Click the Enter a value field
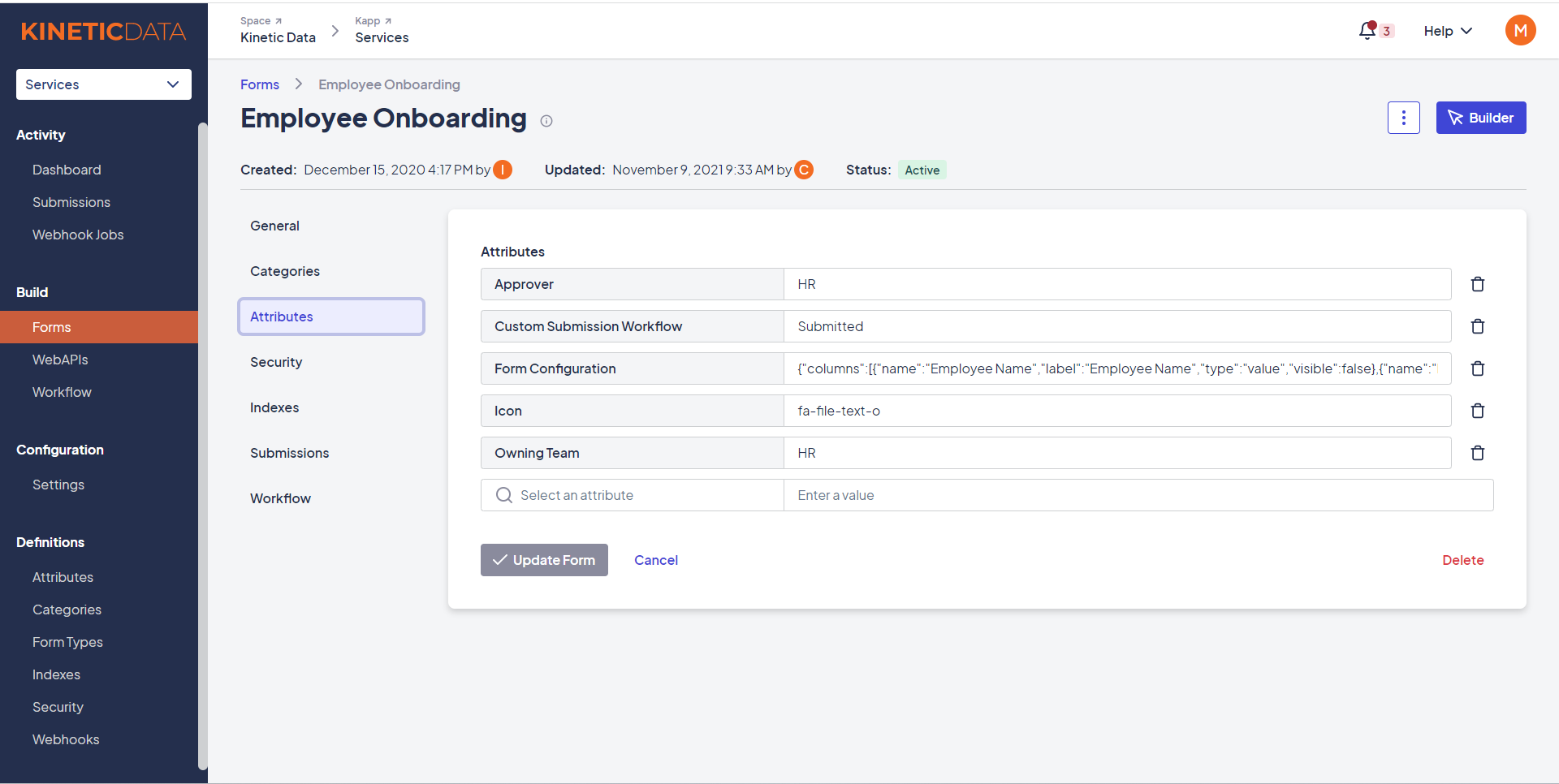The height and width of the screenshot is (784, 1559). point(1138,495)
